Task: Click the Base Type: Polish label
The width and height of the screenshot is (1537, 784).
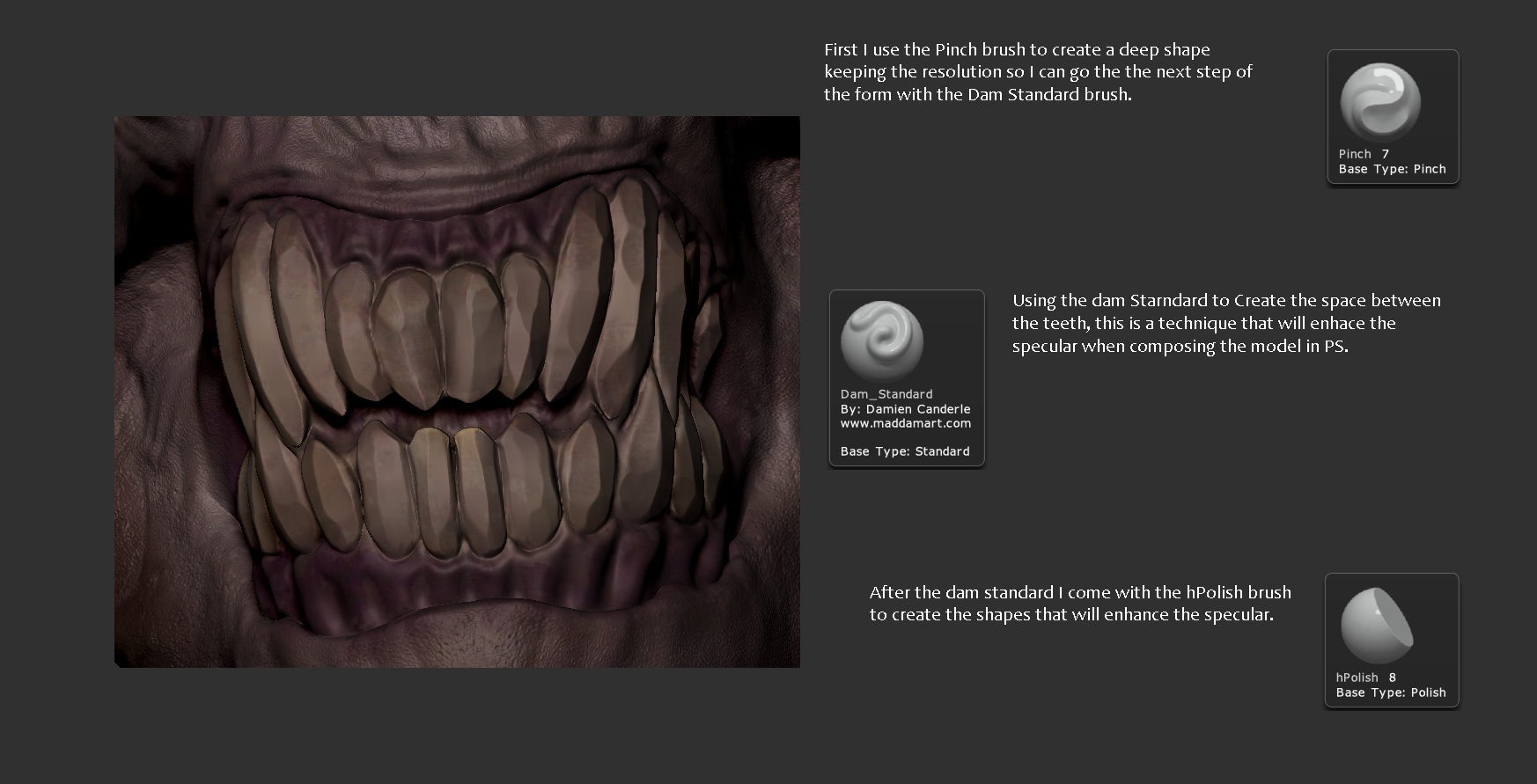Action: (1390, 692)
